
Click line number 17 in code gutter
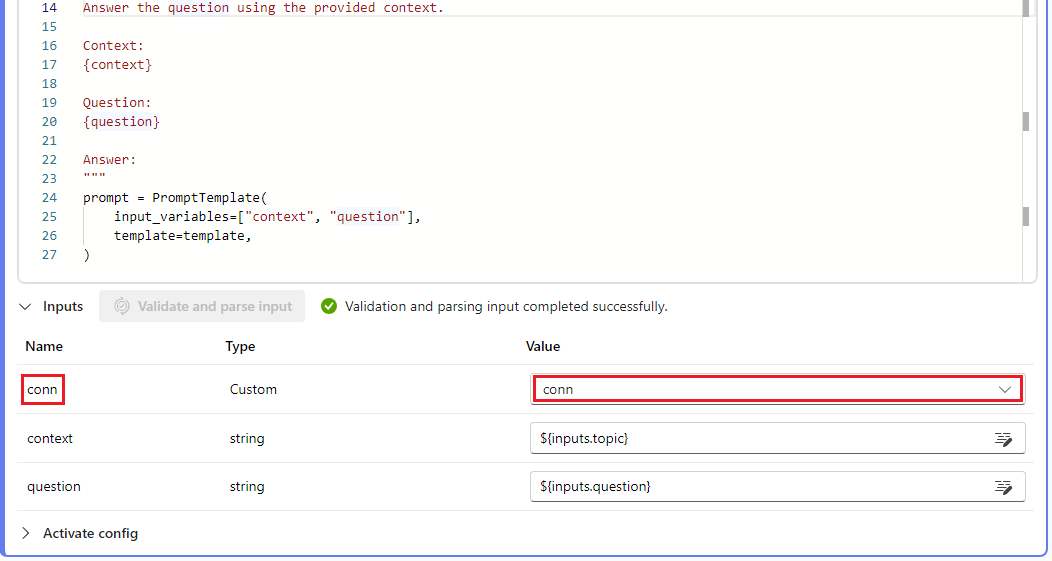(x=50, y=65)
